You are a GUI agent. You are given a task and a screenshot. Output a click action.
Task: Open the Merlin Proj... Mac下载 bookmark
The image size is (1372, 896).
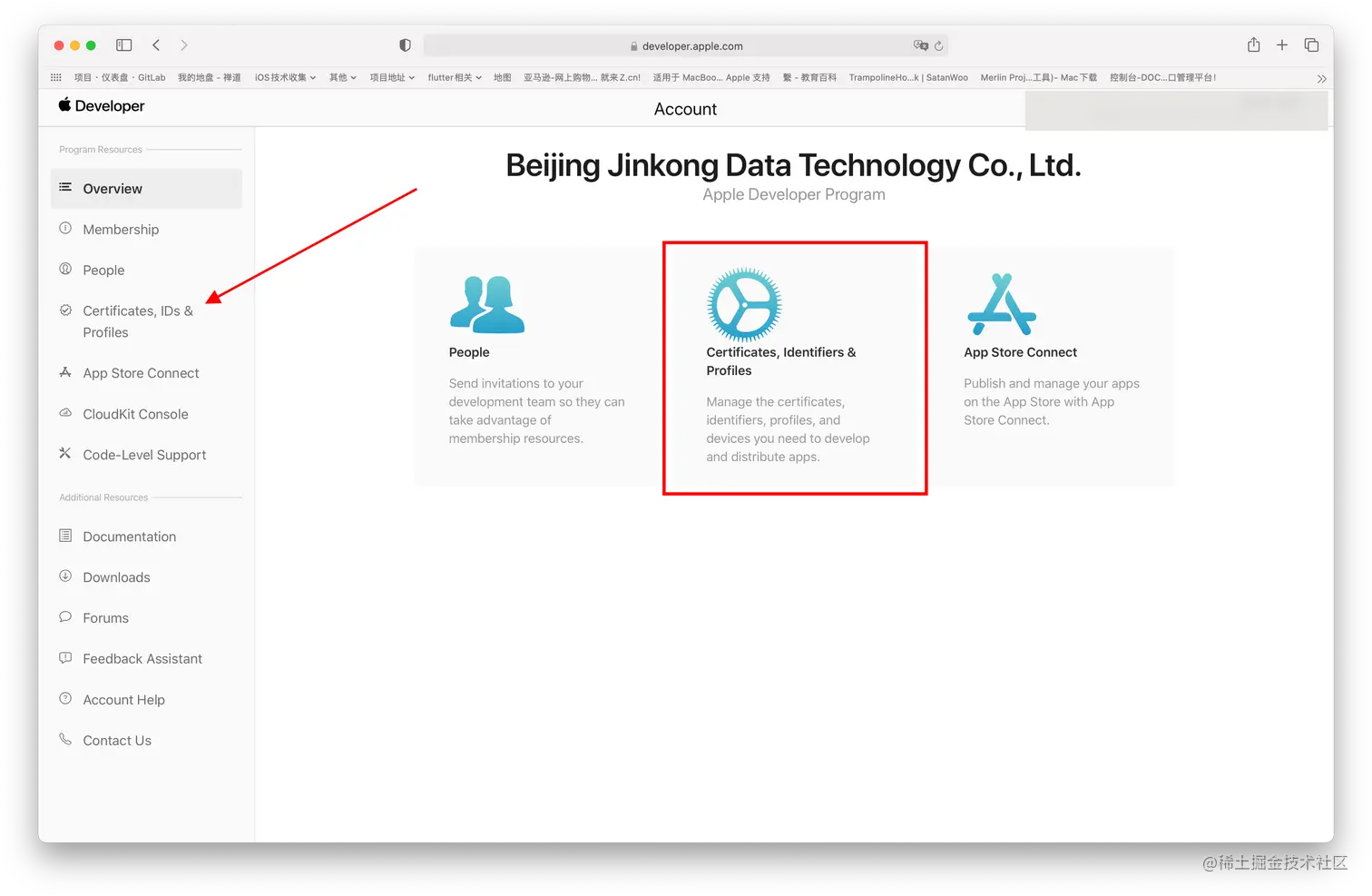pos(1039,78)
